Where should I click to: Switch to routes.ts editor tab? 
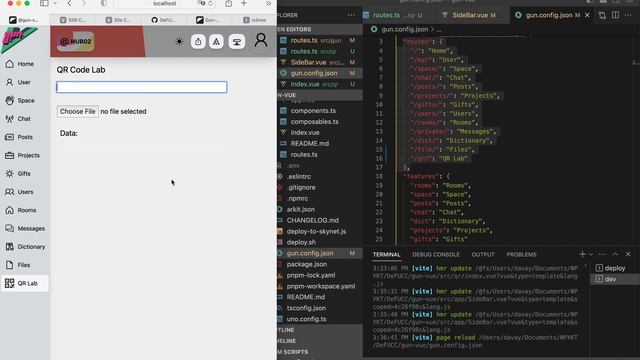pos(394,15)
